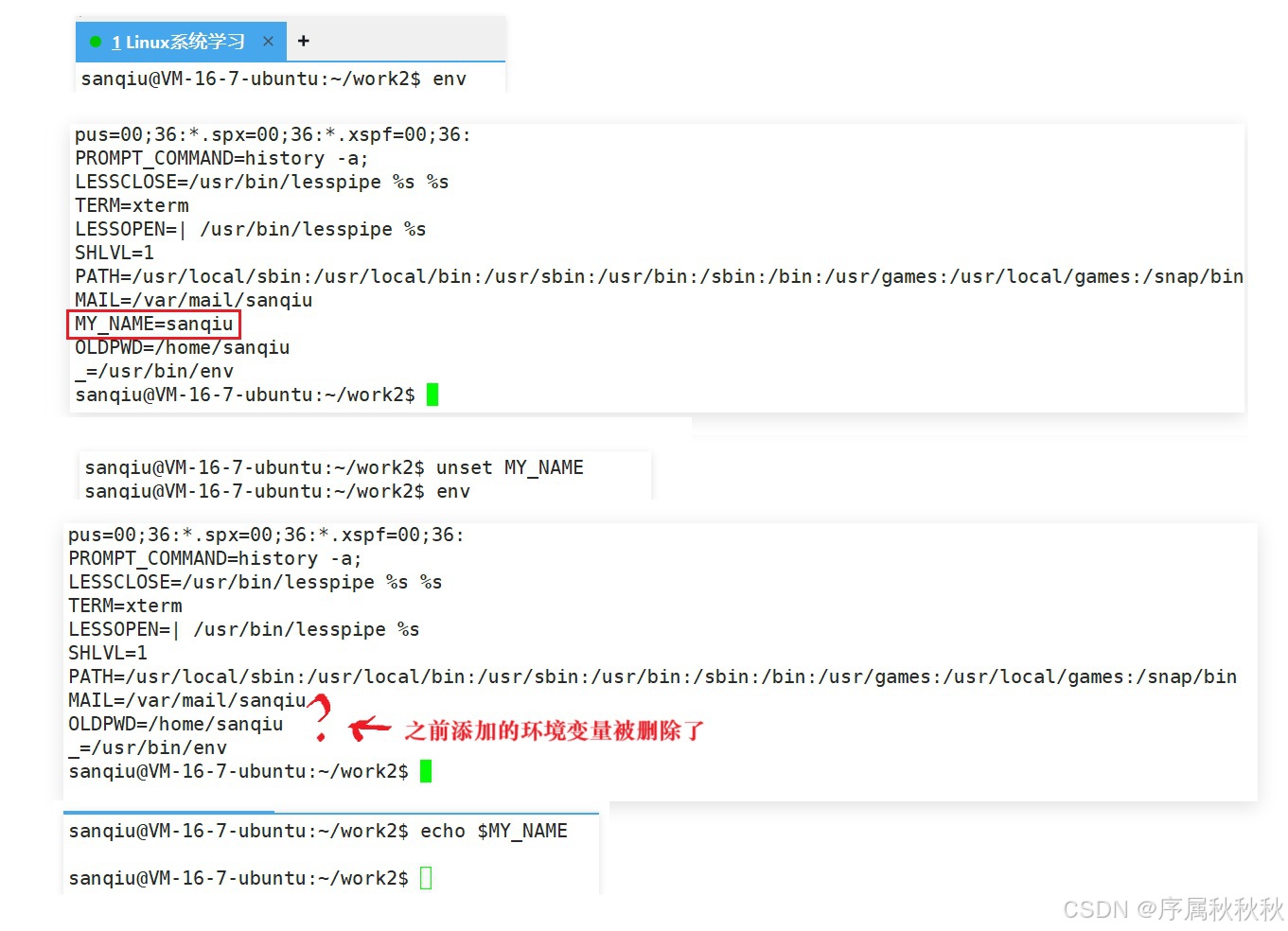Click the green cursor after first output prompt
This screenshot has height=931, width=1288.
pos(432,395)
